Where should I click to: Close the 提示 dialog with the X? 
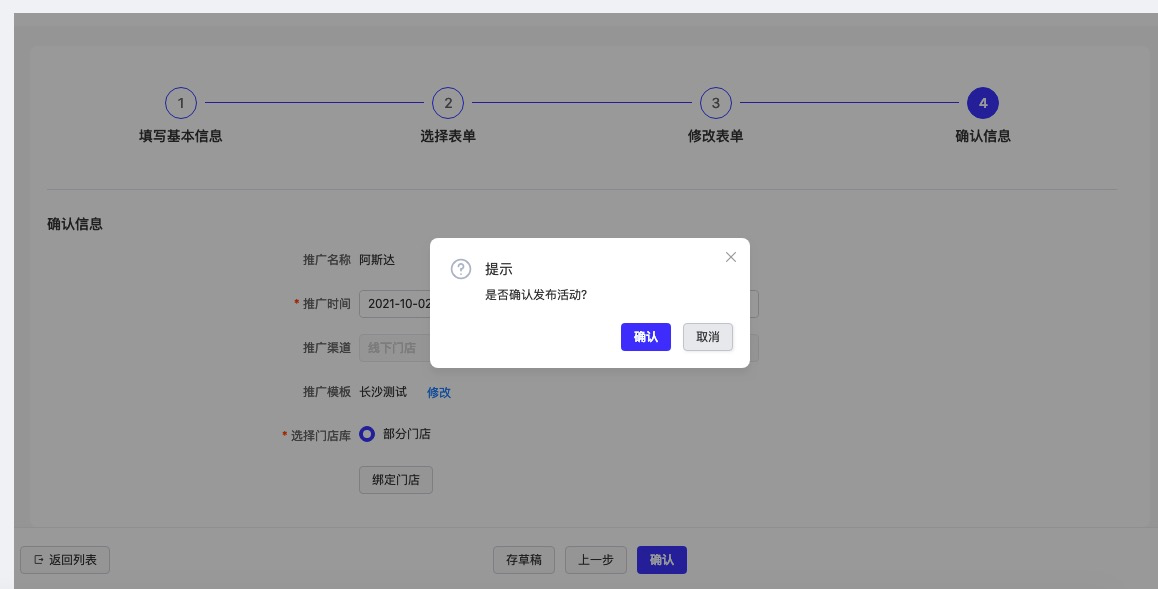pyautogui.click(x=730, y=257)
